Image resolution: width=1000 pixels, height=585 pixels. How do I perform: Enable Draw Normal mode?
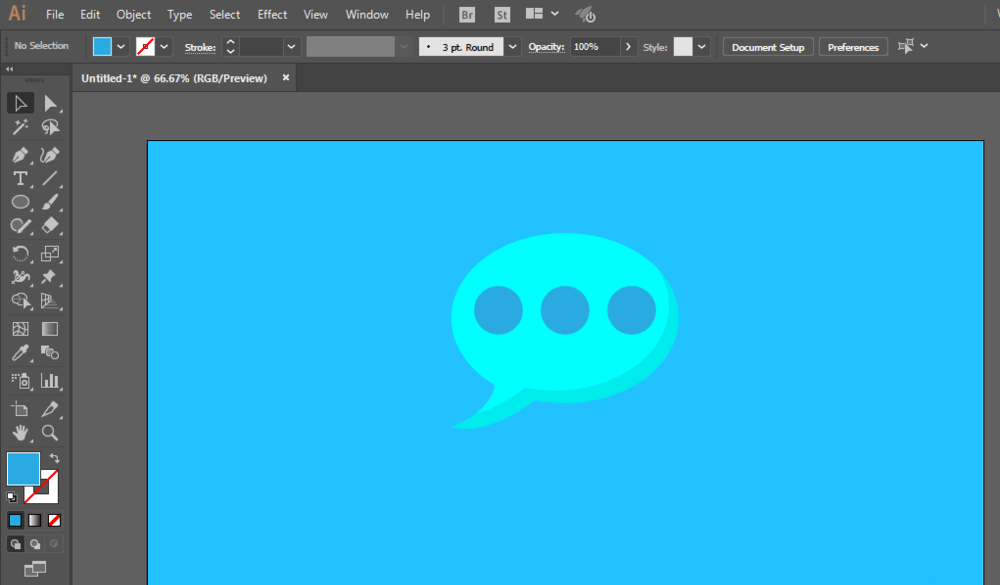[15, 544]
